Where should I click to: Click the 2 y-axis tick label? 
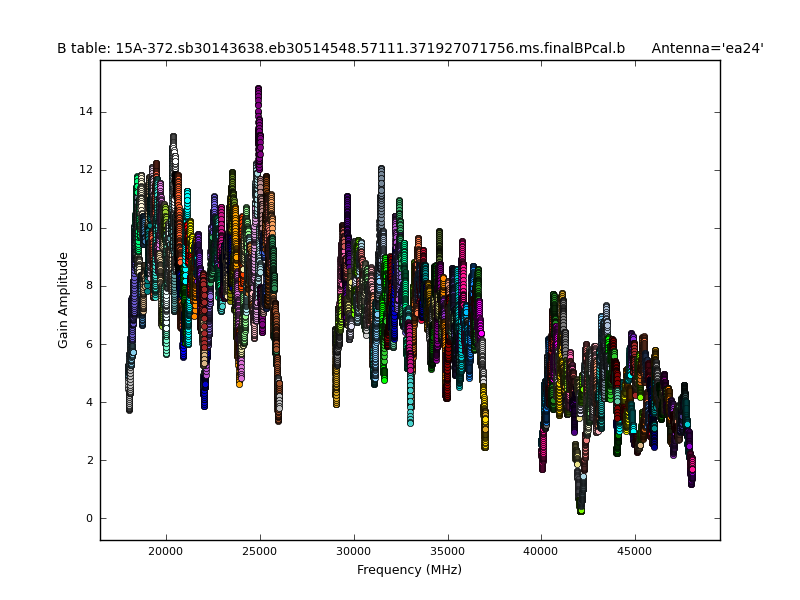(90, 460)
